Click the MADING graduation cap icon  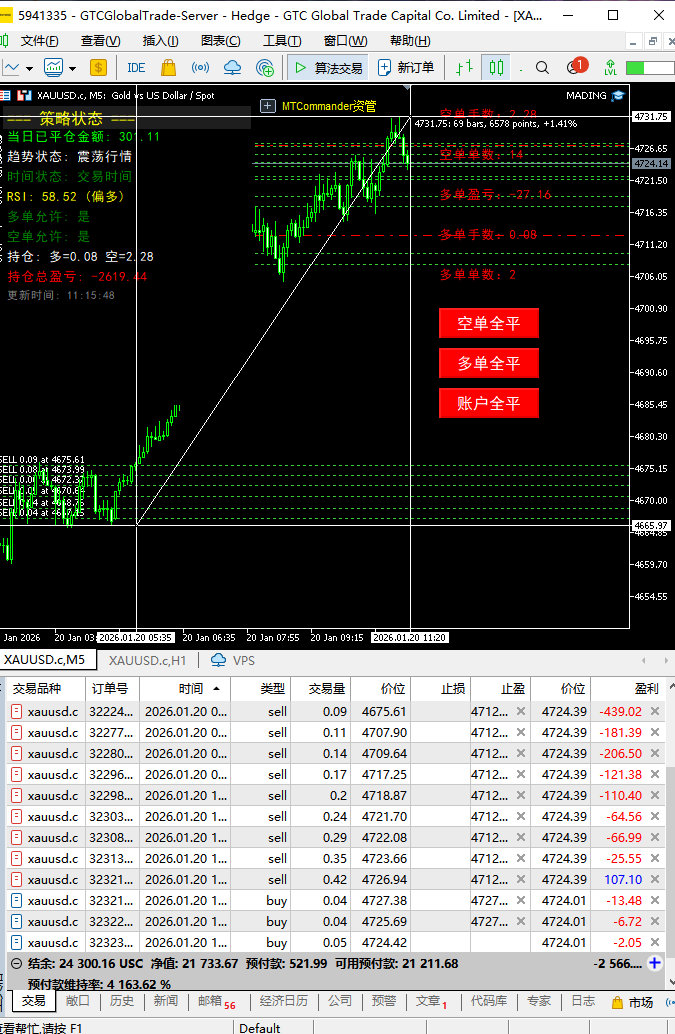pyautogui.click(x=618, y=96)
